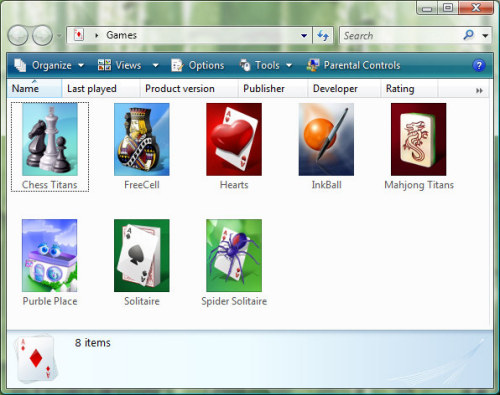Click Games in the address breadcrumb

121,35
